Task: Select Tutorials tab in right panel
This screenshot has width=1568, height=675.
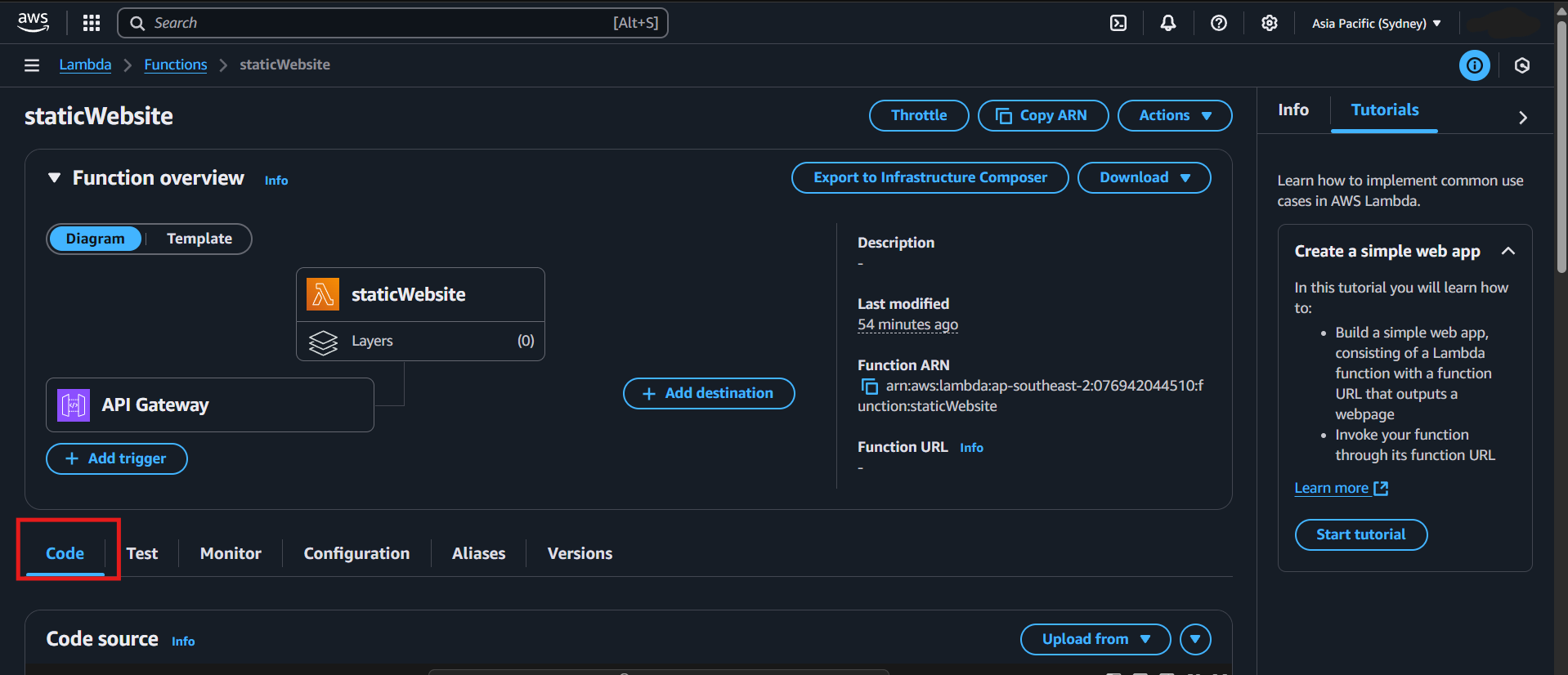Action: [x=1385, y=110]
